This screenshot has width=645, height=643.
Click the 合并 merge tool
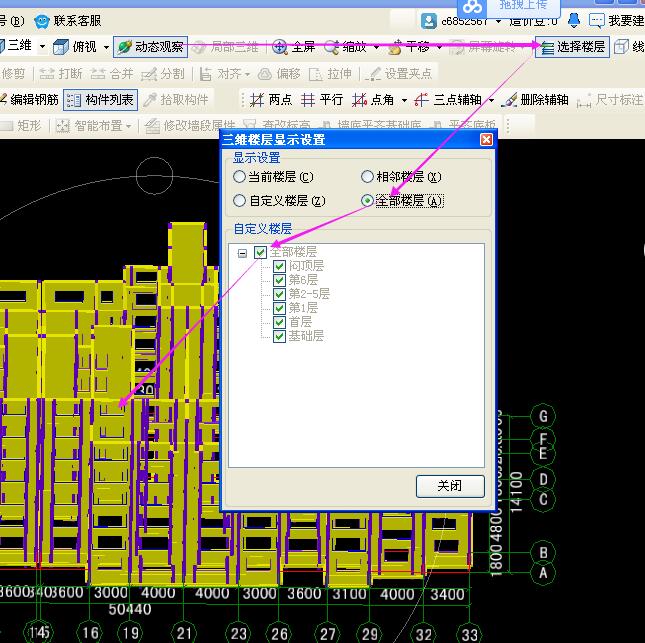pyautogui.click(x=111, y=74)
